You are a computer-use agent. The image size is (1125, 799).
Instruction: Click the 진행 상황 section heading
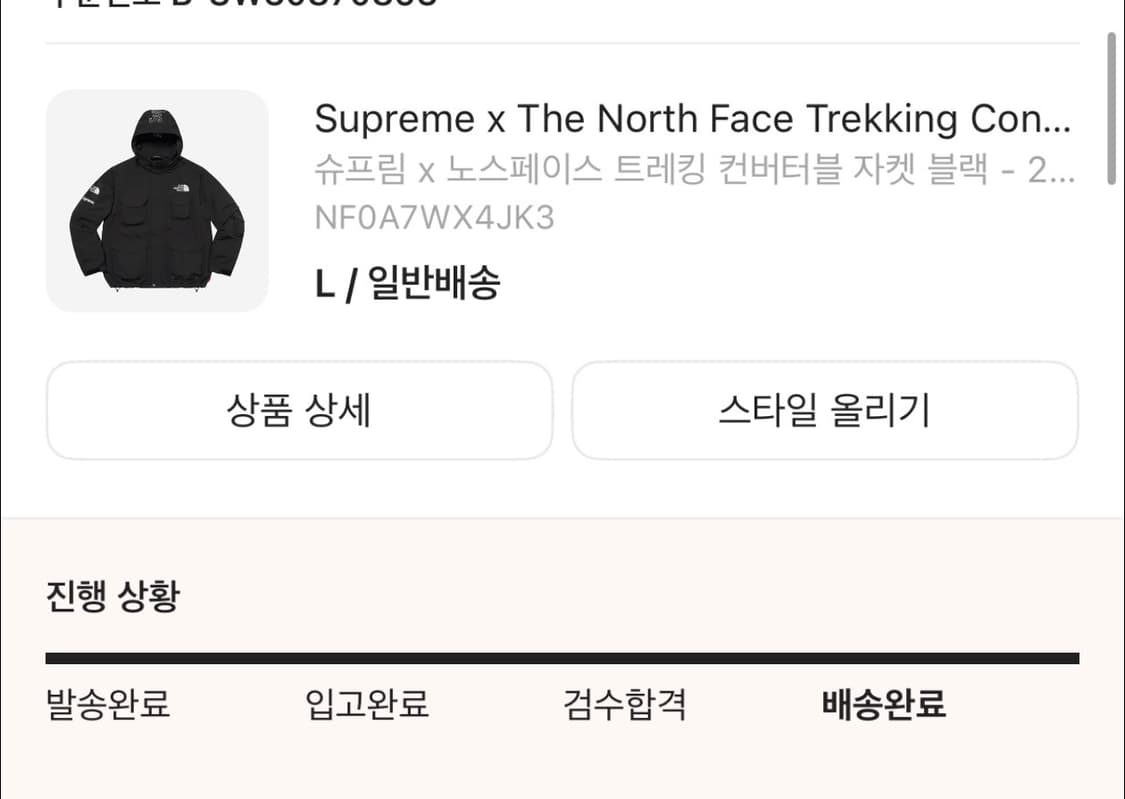point(113,597)
